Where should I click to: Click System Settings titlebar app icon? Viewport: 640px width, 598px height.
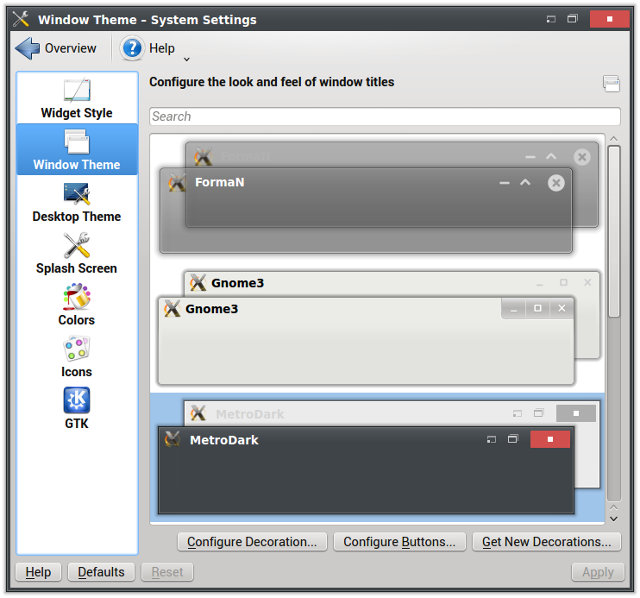[20, 19]
